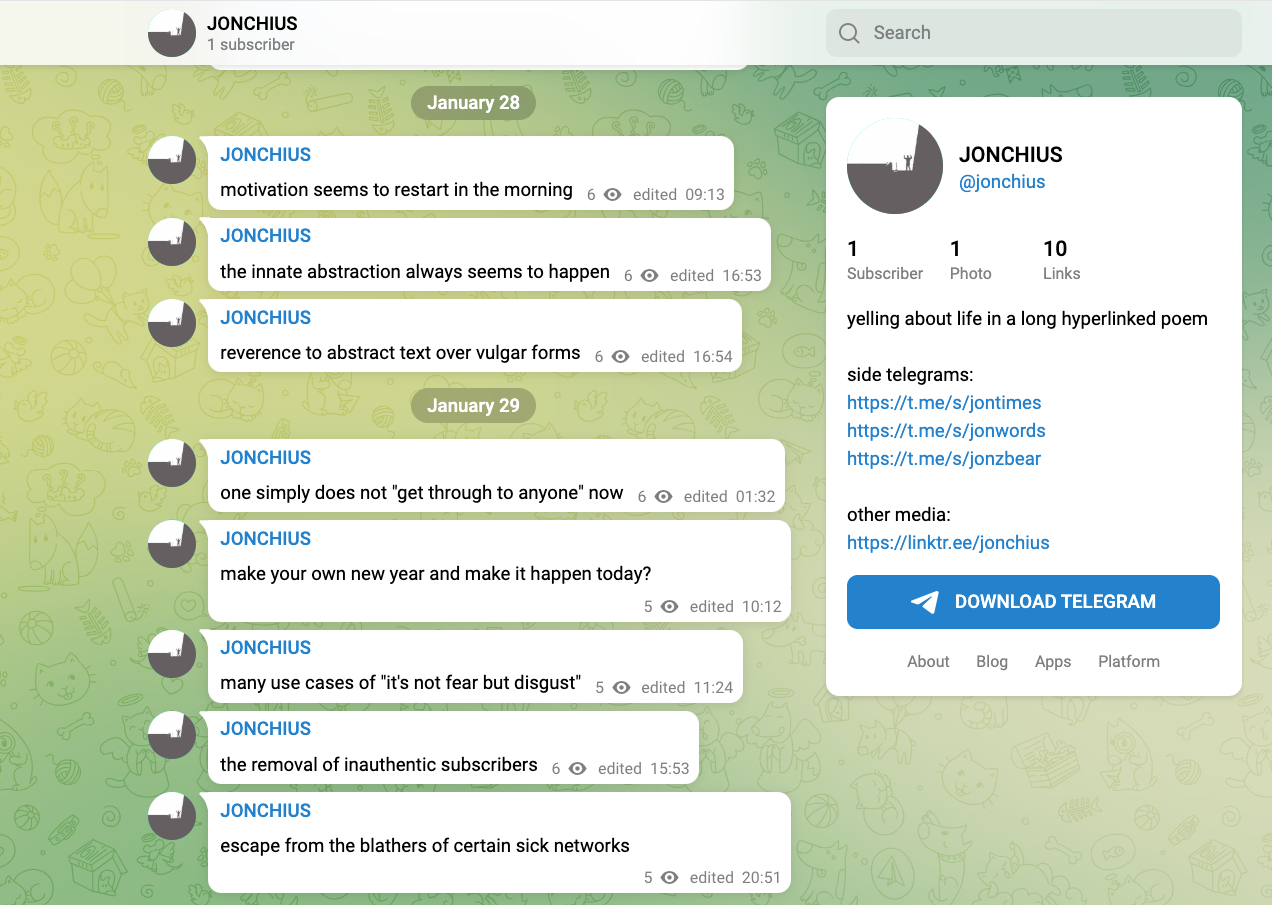Click author name on "motivation seems to restart" message
This screenshot has height=905, width=1272.
click(x=265, y=155)
